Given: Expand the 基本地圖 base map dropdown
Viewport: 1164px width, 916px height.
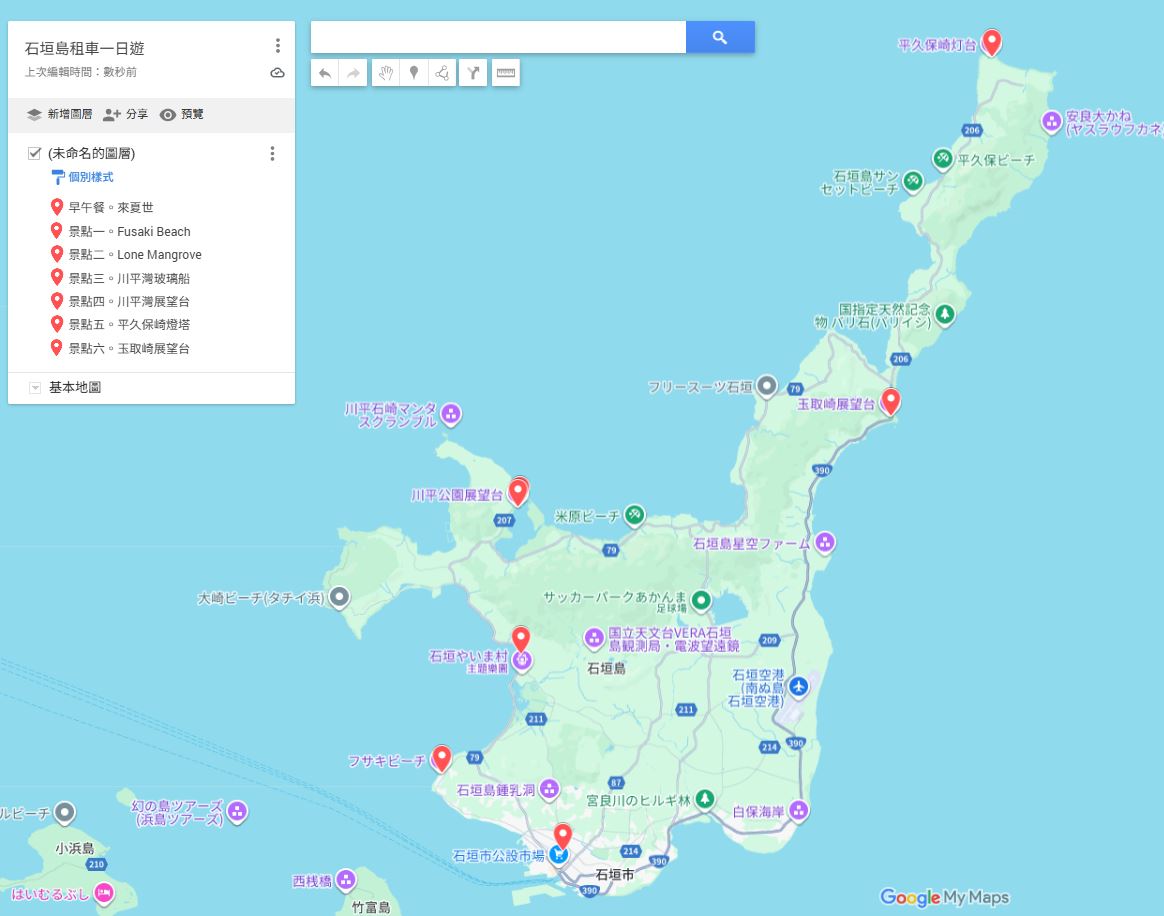Looking at the screenshot, I should [35, 387].
